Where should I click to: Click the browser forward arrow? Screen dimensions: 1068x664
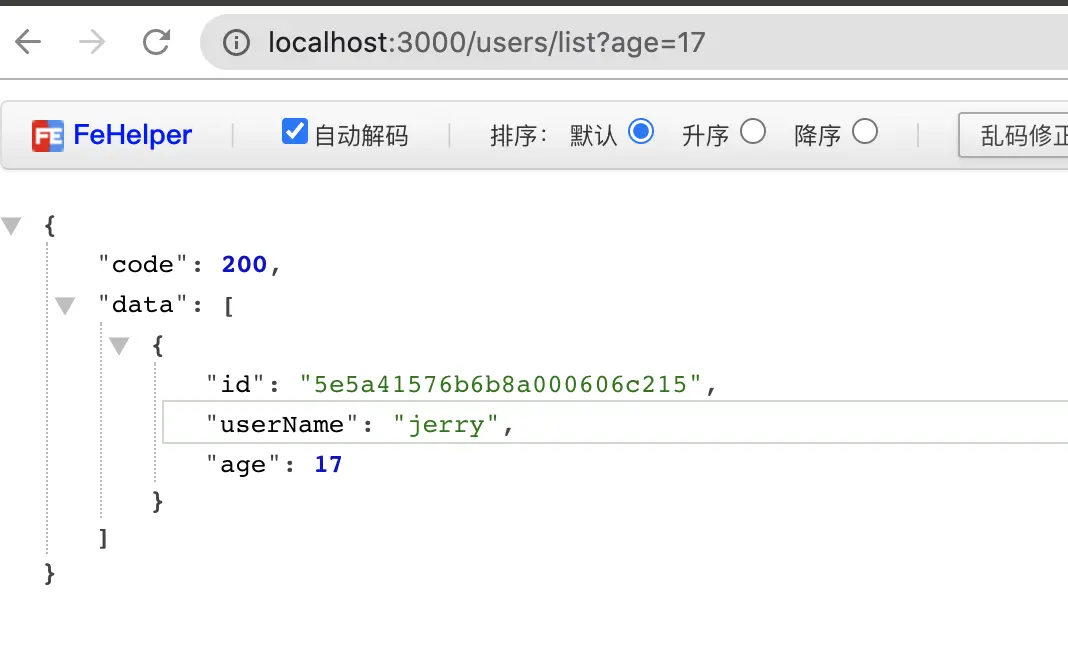pos(92,42)
